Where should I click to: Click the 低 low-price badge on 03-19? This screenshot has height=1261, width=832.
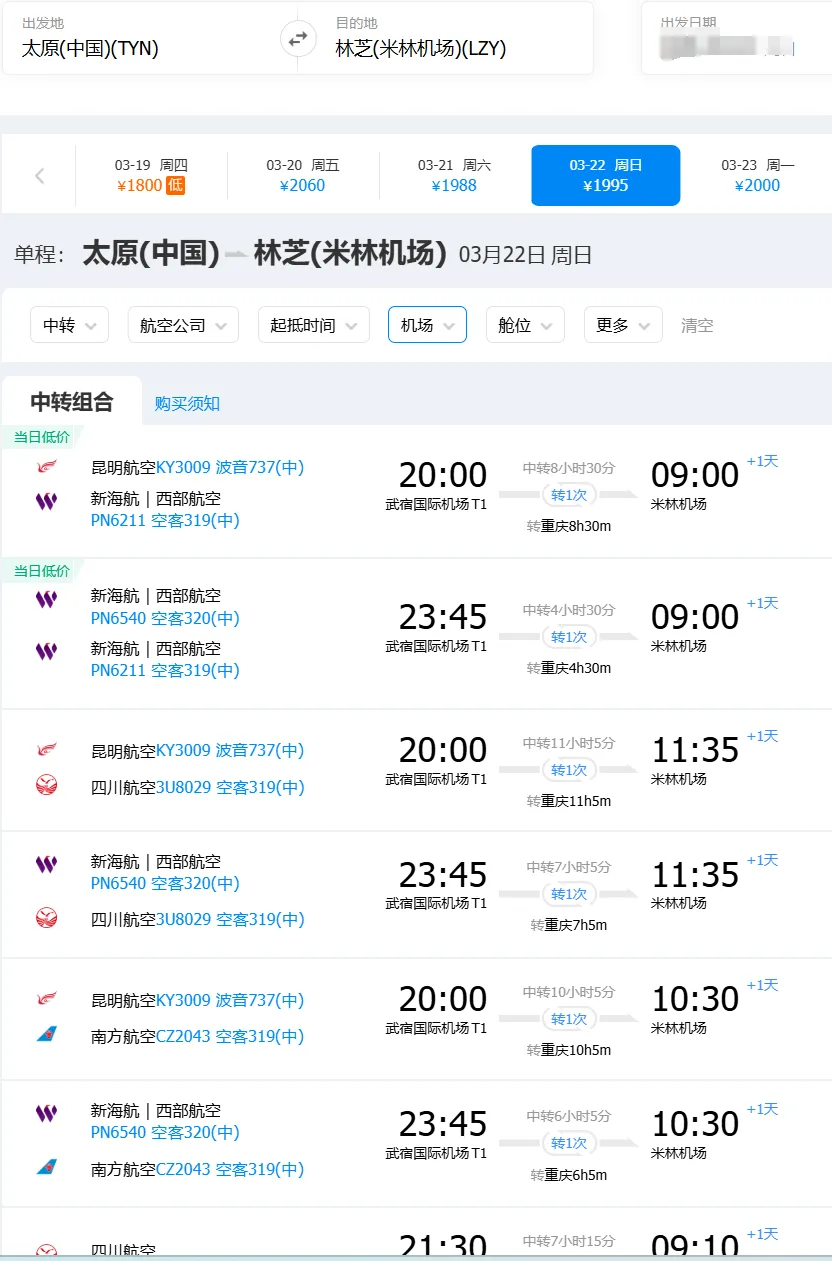[x=175, y=185]
